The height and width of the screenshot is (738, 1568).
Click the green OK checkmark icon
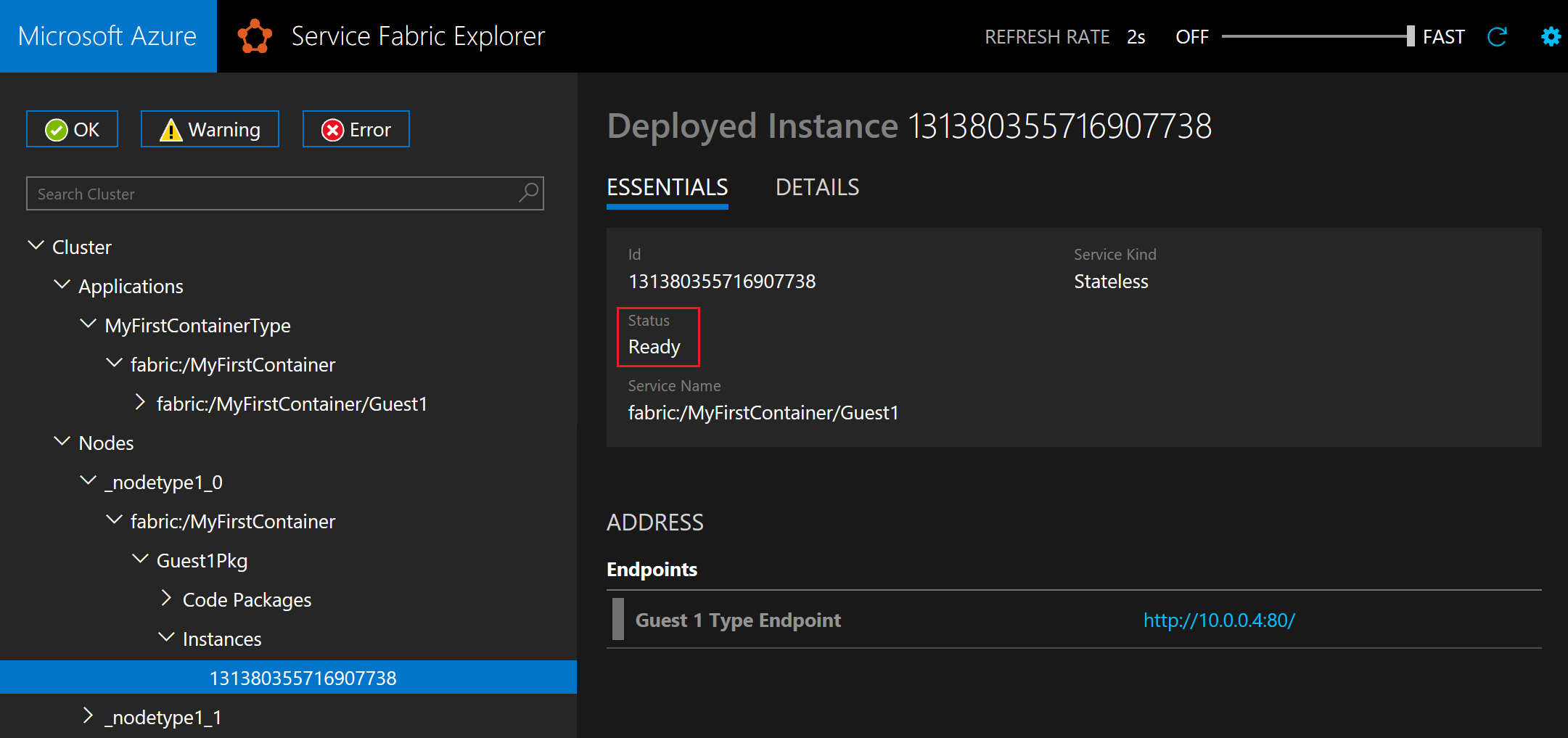click(x=56, y=130)
